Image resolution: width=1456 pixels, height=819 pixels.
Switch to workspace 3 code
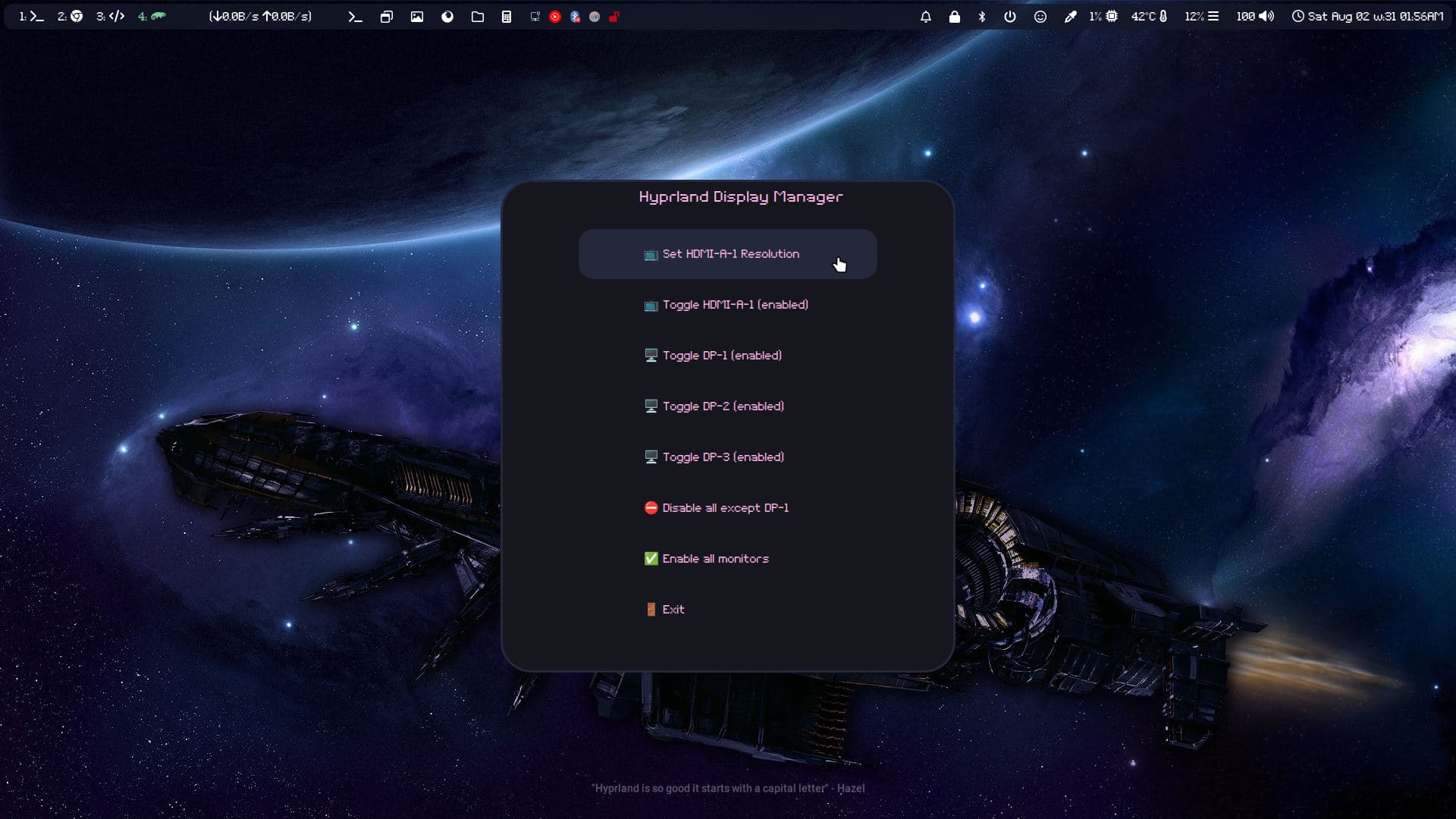pyautogui.click(x=110, y=16)
